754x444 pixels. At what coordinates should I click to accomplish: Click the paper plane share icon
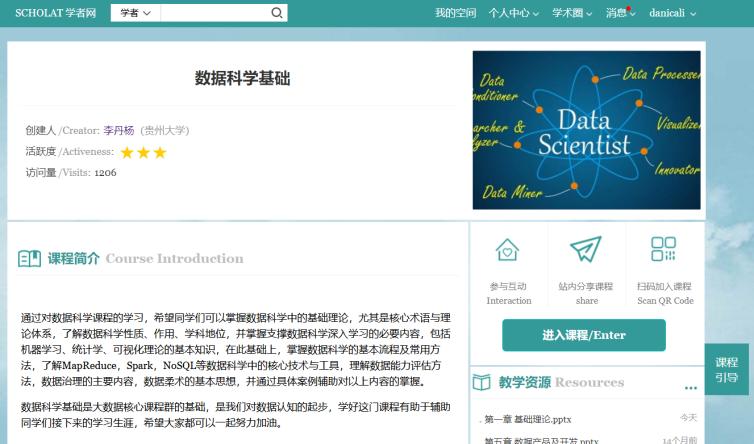(585, 249)
